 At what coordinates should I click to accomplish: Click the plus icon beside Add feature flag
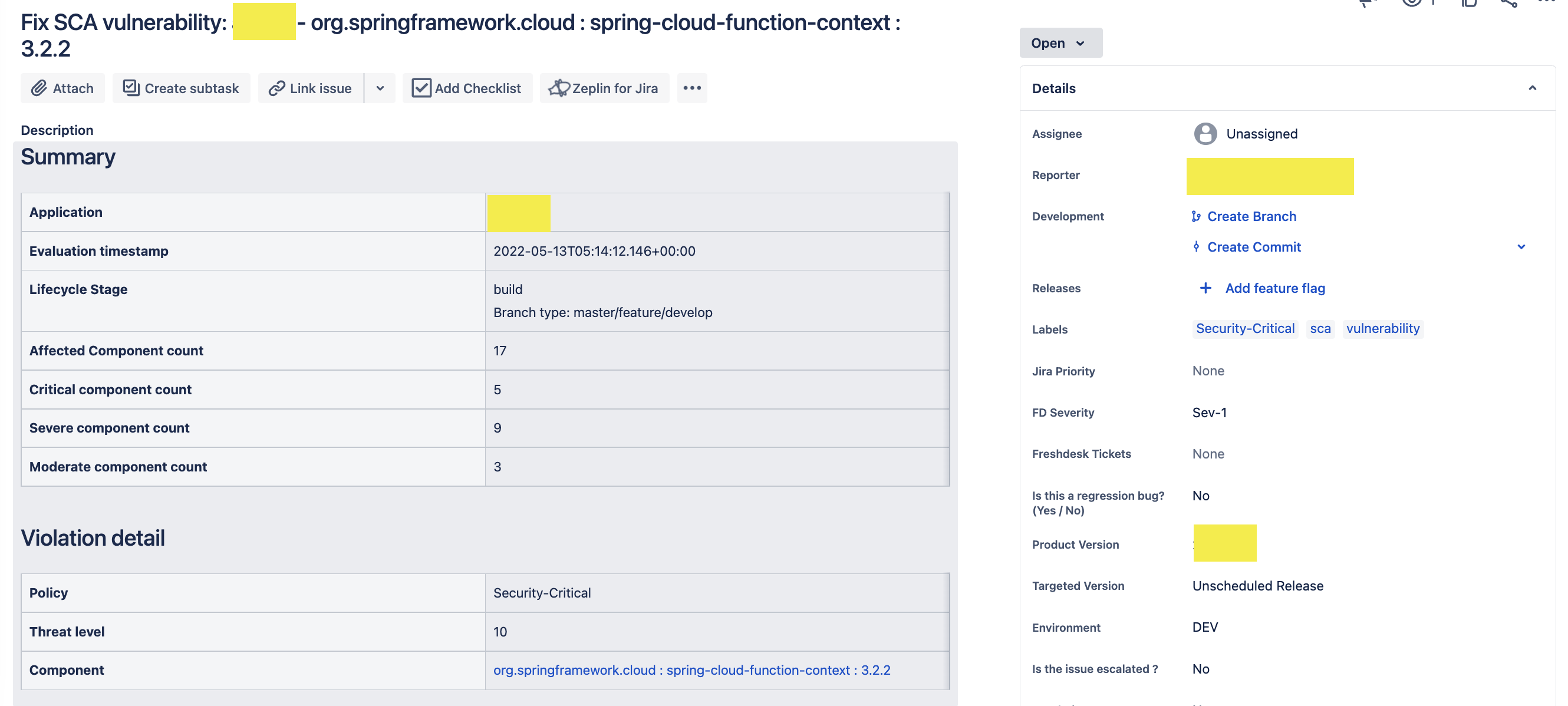1205,289
